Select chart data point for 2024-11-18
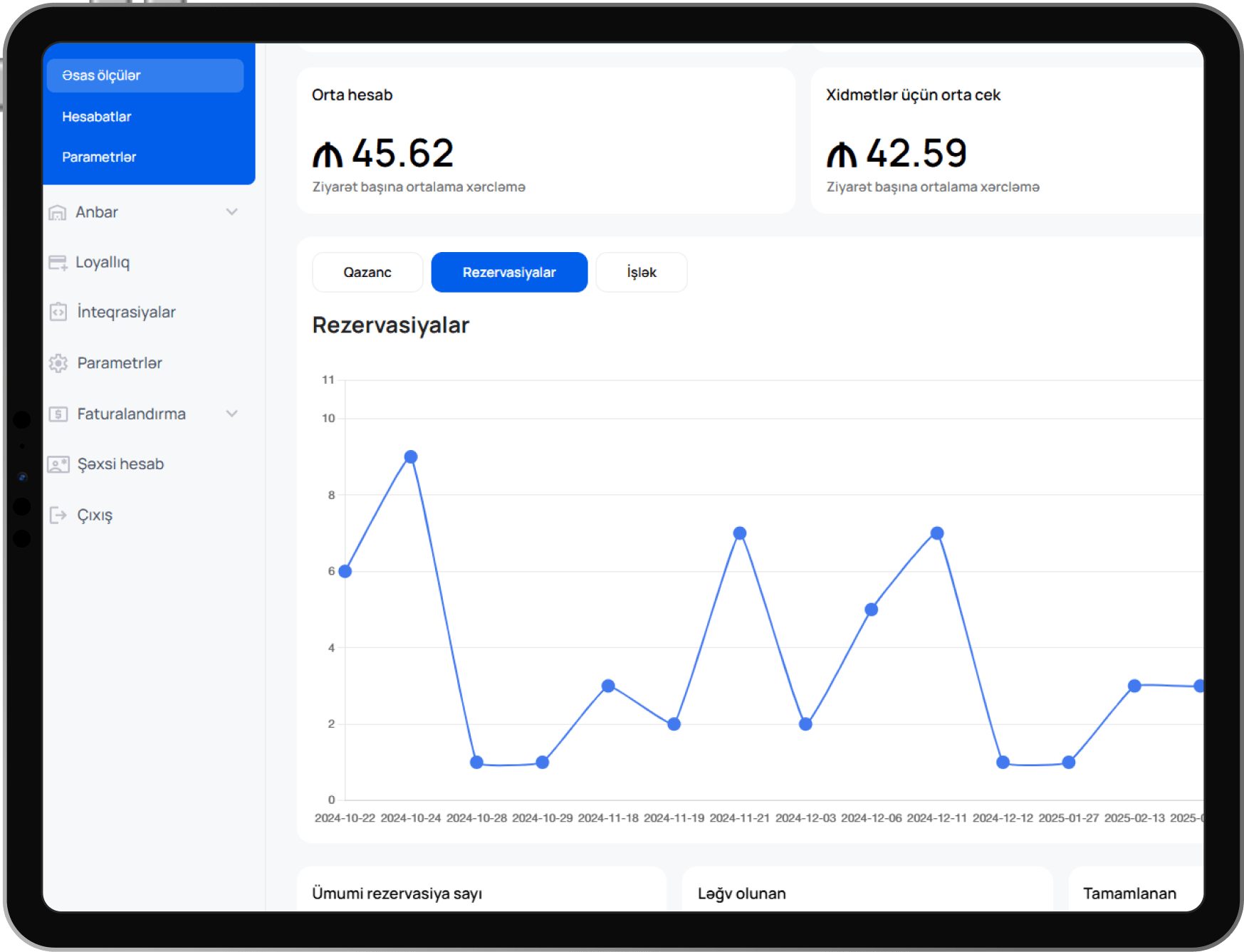Image resolution: width=1244 pixels, height=952 pixels. (x=608, y=686)
